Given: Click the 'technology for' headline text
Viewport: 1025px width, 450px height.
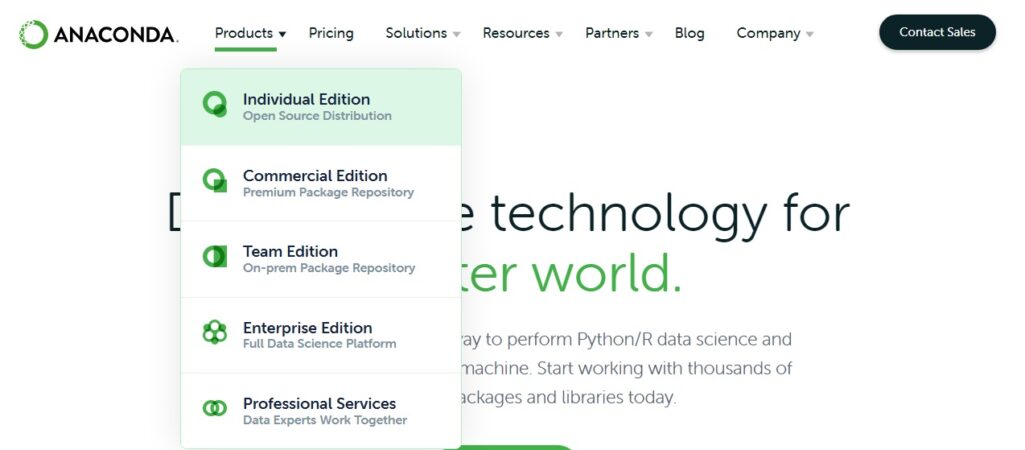Looking at the screenshot, I should tap(670, 215).
